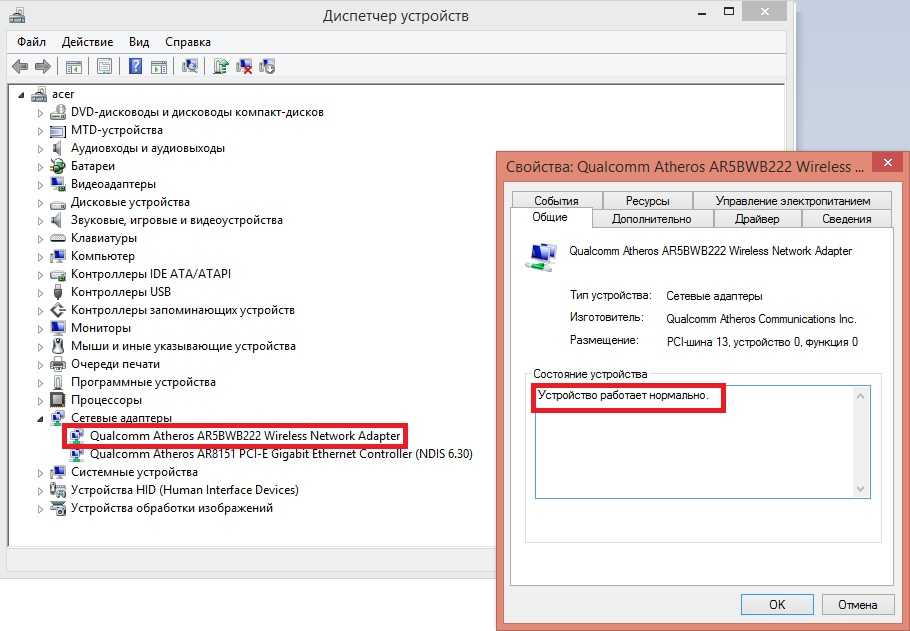This screenshot has width=910, height=631.
Task: Select Qualcomm Atheros AR8151 PCI-E Gigabit Ethernet Controller
Action: tap(281, 454)
